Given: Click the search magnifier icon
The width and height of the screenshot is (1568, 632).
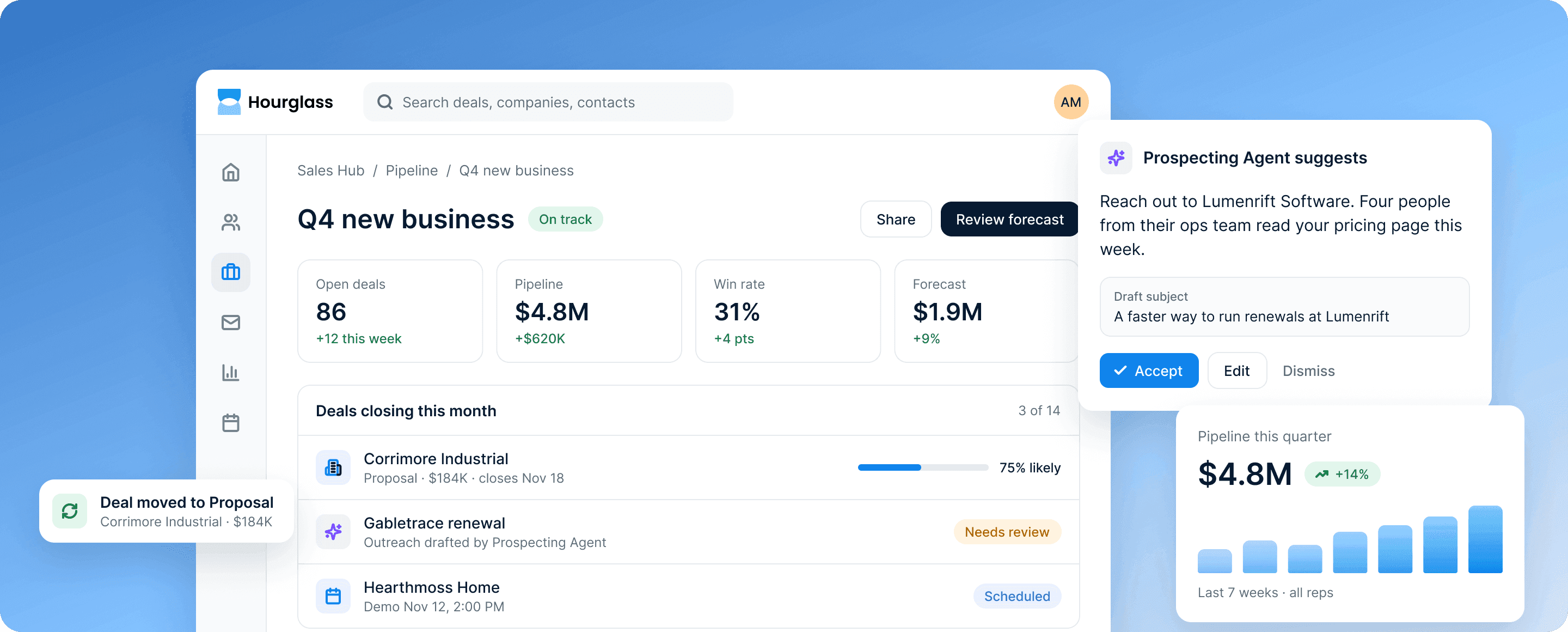Looking at the screenshot, I should pos(385,102).
